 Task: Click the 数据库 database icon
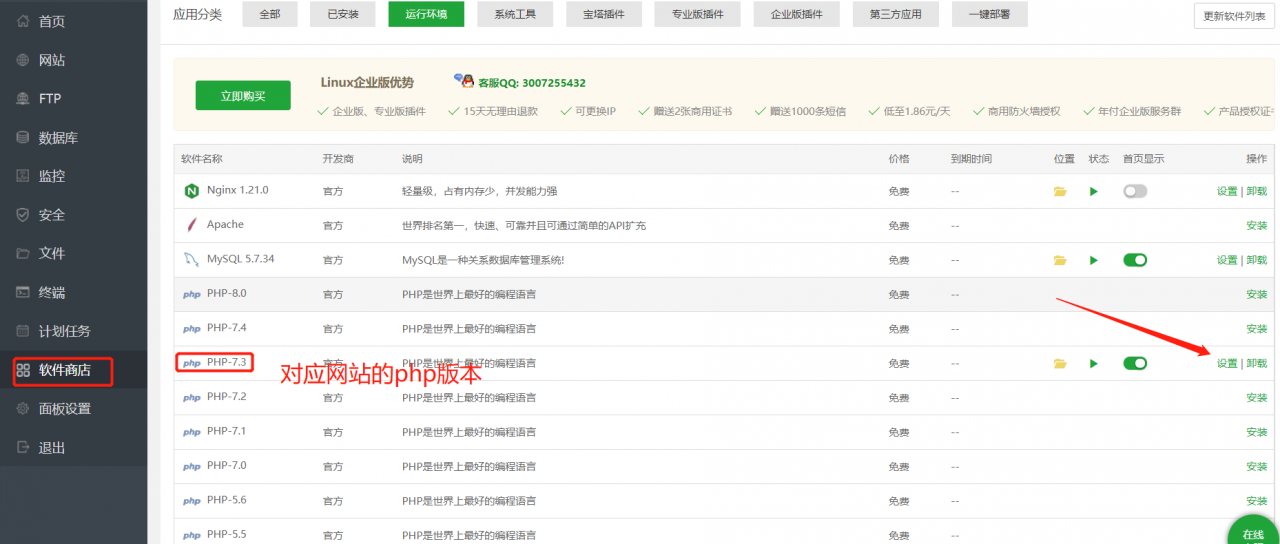23,137
